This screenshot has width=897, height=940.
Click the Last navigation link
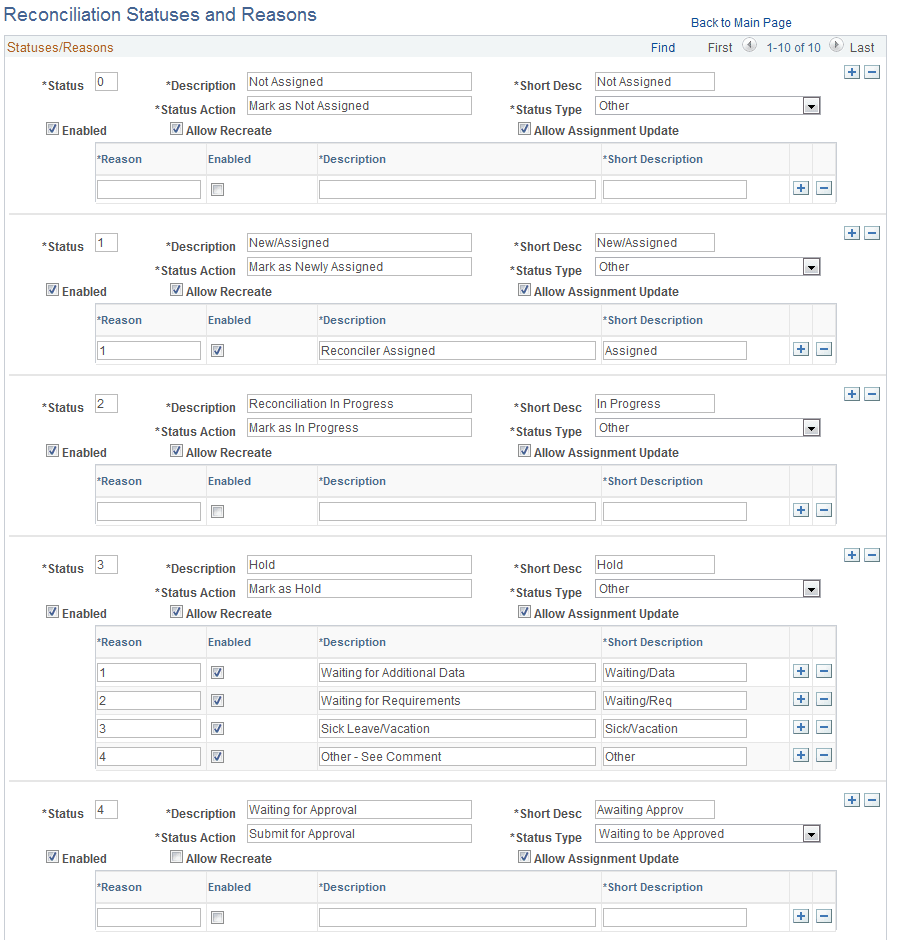click(862, 47)
